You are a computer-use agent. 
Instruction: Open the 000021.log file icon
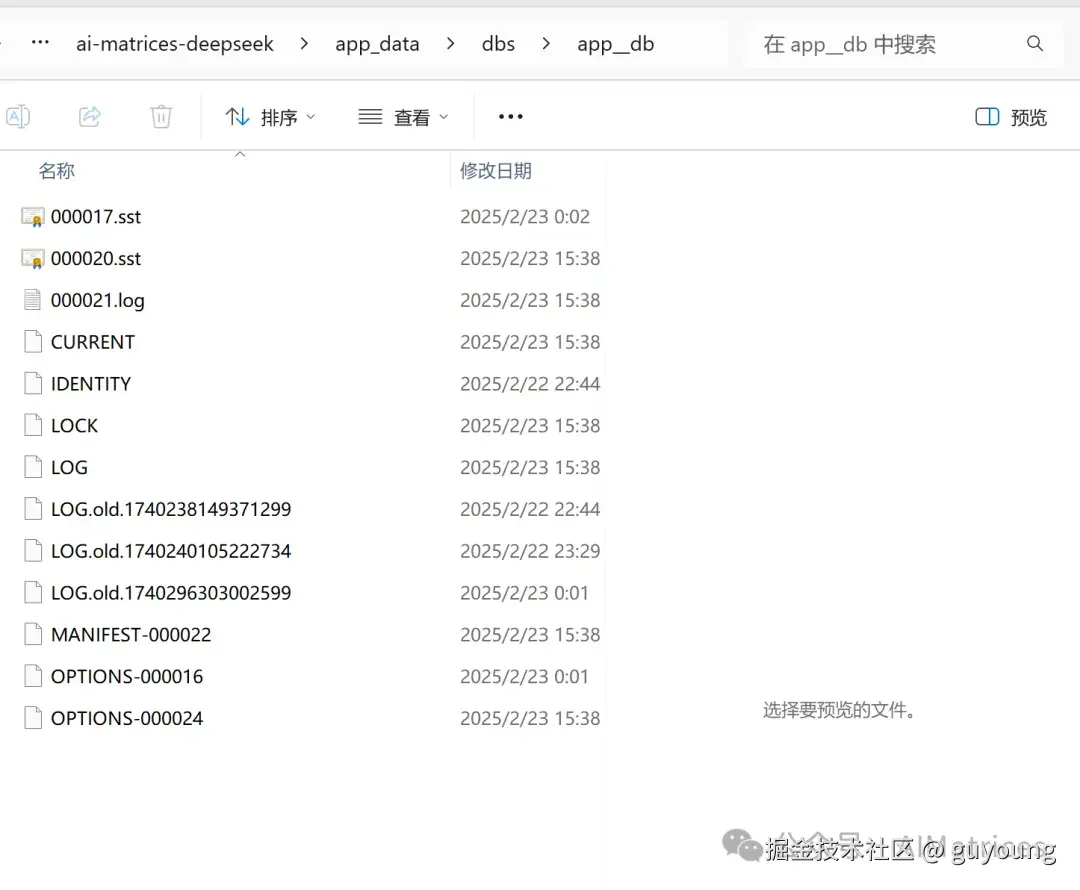[x=31, y=300]
